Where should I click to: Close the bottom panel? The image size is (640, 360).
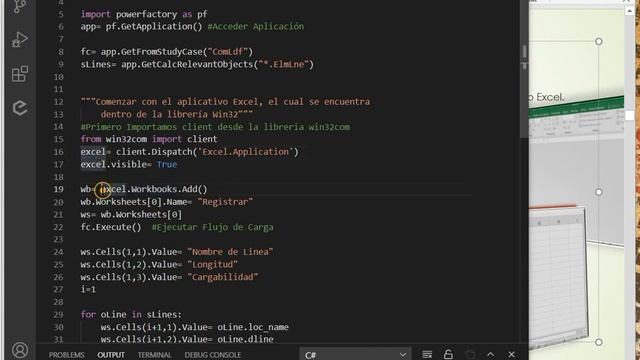[511, 354]
